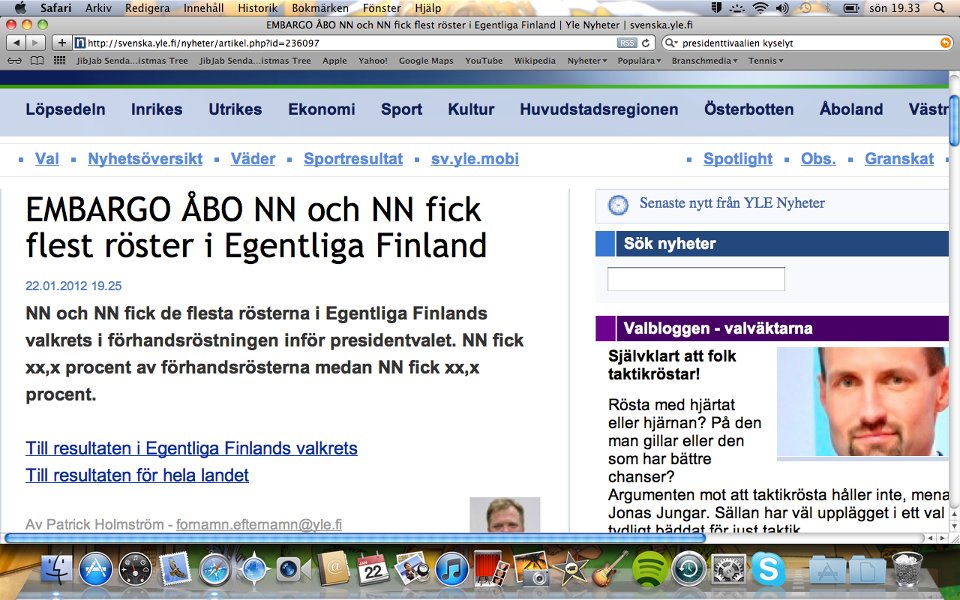Open the Väder link
The height and width of the screenshot is (600, 960).
[253, 159]
